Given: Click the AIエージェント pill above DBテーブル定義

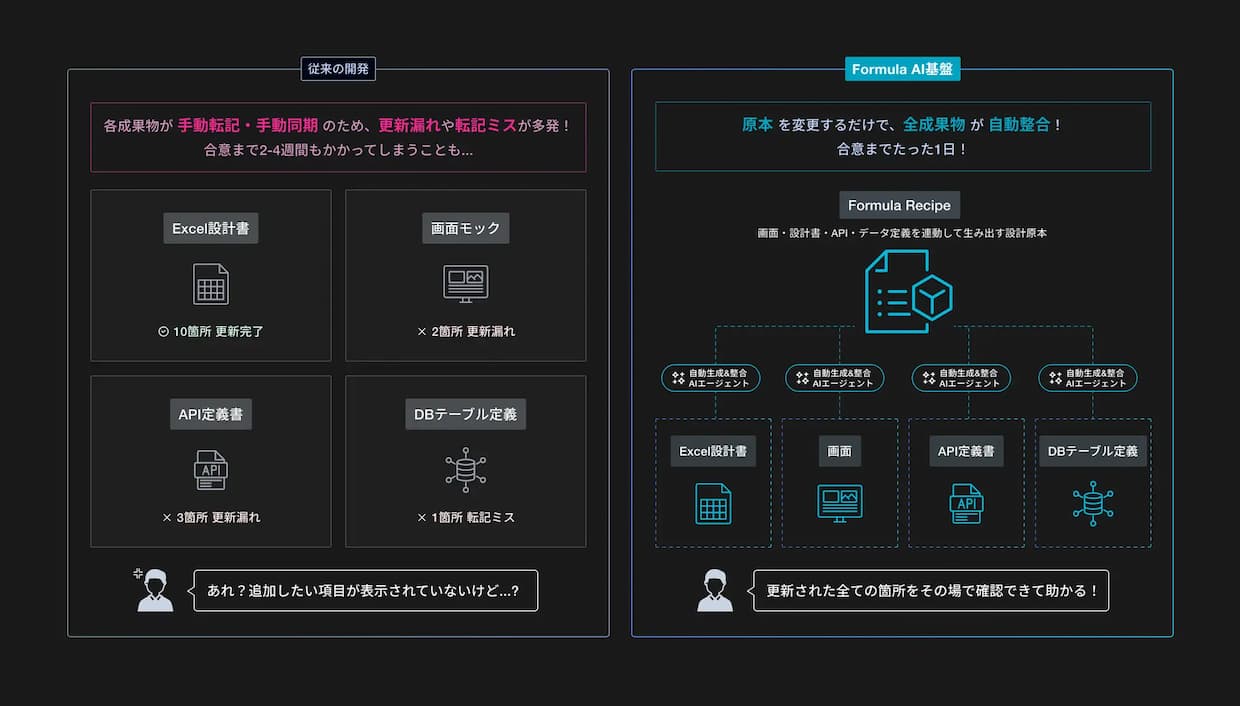Looking at the screenshot, I should [1088, 378].
